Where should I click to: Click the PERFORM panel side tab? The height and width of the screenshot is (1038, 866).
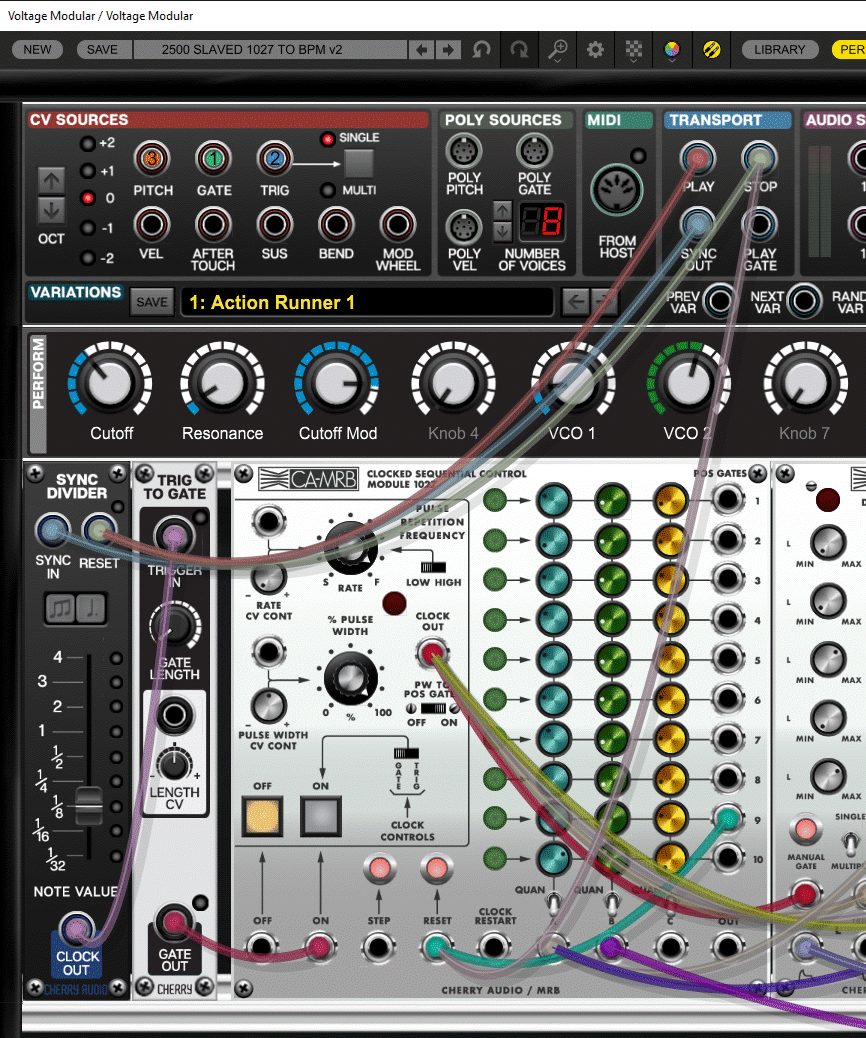(x=38, y=393)
